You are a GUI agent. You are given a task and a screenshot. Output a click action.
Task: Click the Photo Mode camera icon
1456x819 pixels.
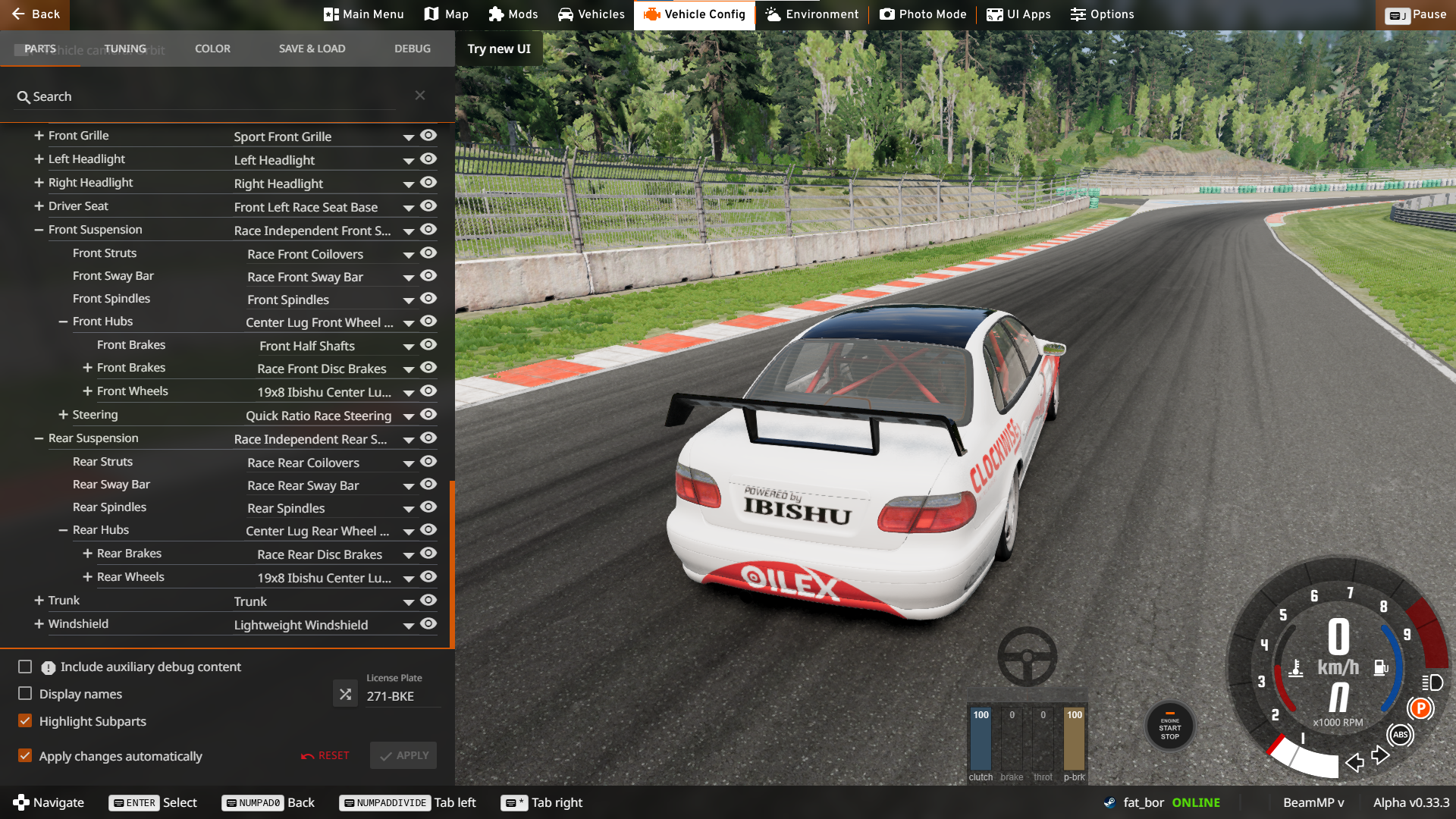pos(886,14)
